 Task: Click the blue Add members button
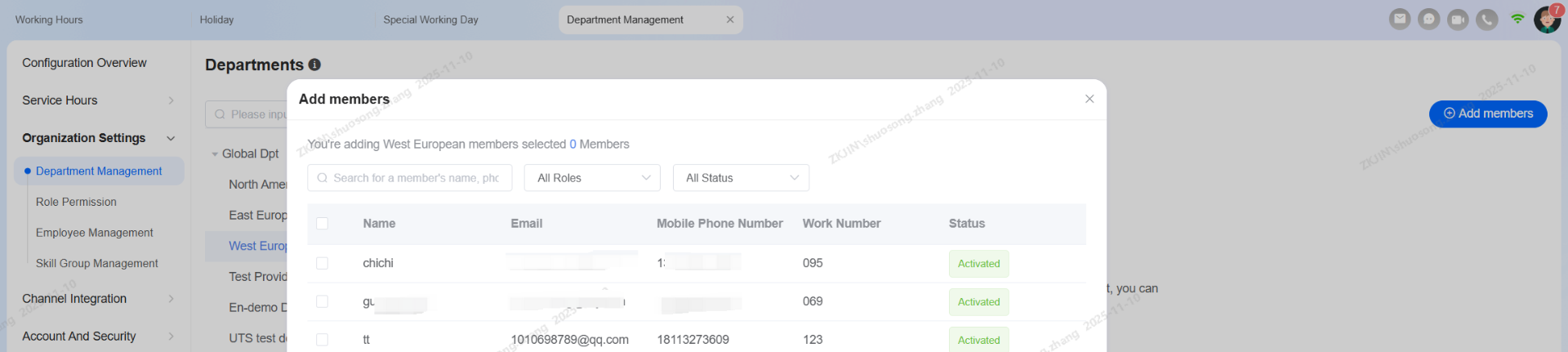[1487, 114]
